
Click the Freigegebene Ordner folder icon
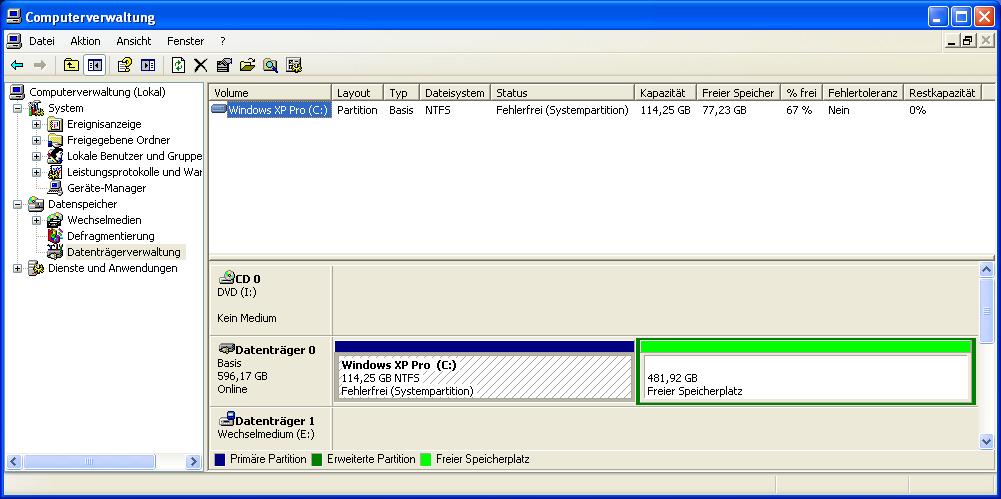pyautogui.click(x=56, y=140)
